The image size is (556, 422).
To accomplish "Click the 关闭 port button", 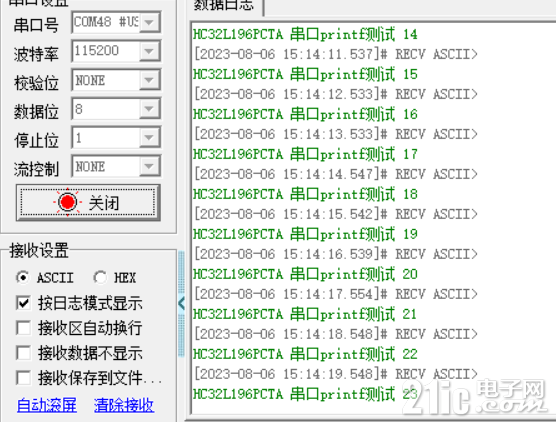I will pyautogui.click(x=88, y=202).
